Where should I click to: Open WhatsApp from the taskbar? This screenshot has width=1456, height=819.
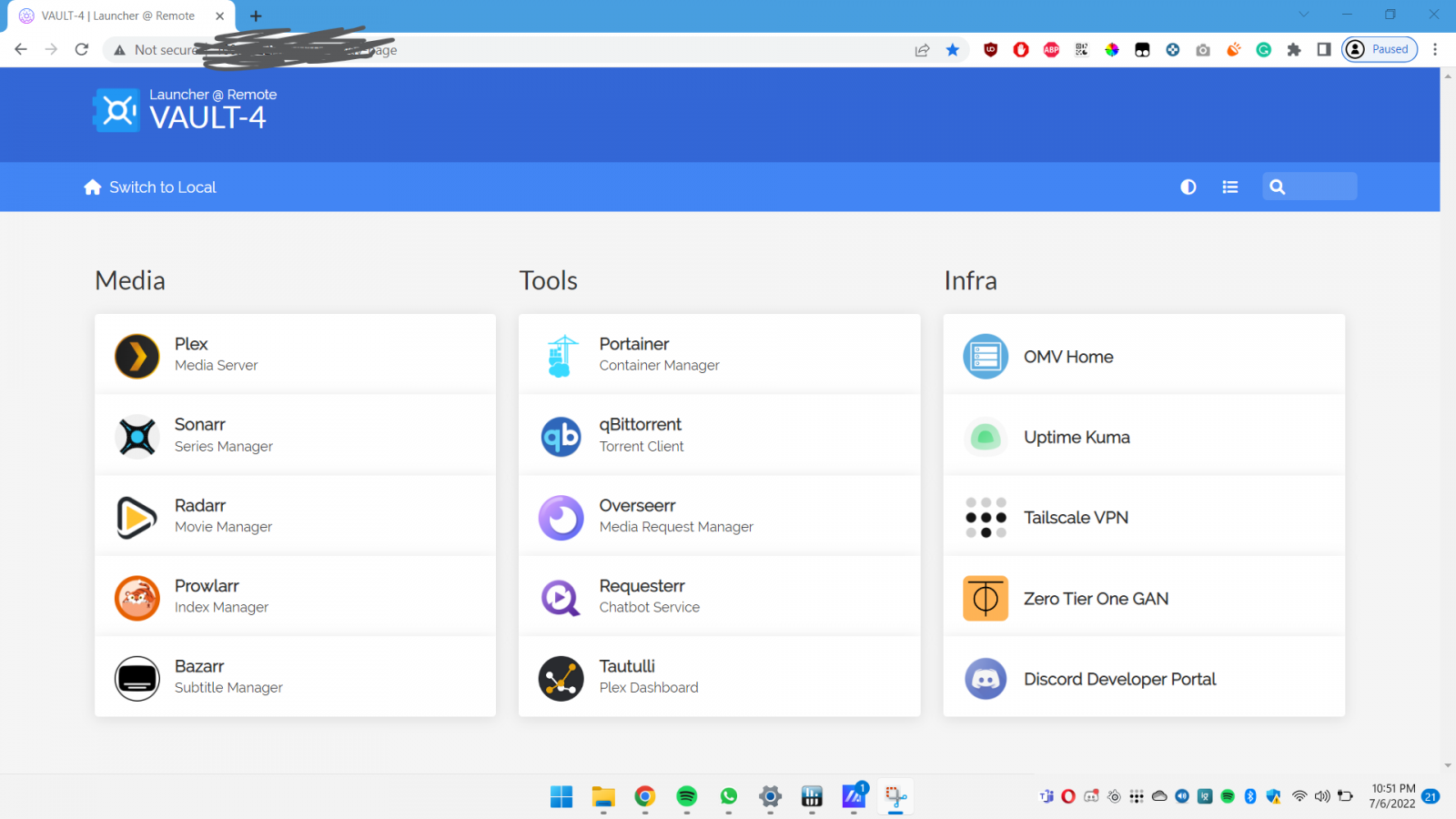click(x=729, y=797)
